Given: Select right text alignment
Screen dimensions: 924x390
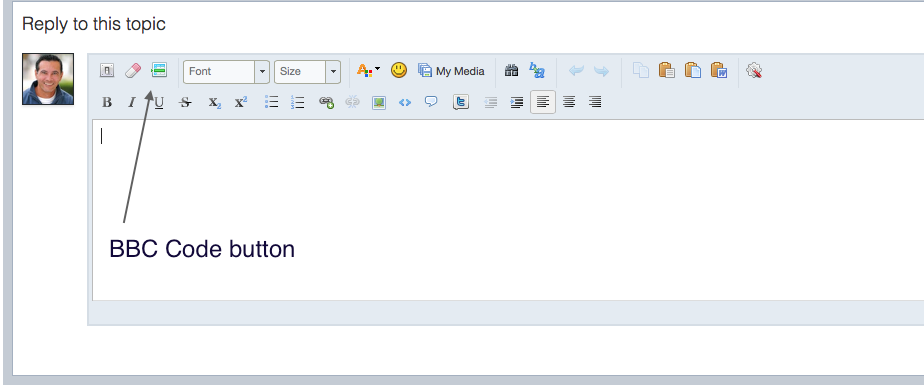Looking at the screenshot, I should [x=595, y=103].
